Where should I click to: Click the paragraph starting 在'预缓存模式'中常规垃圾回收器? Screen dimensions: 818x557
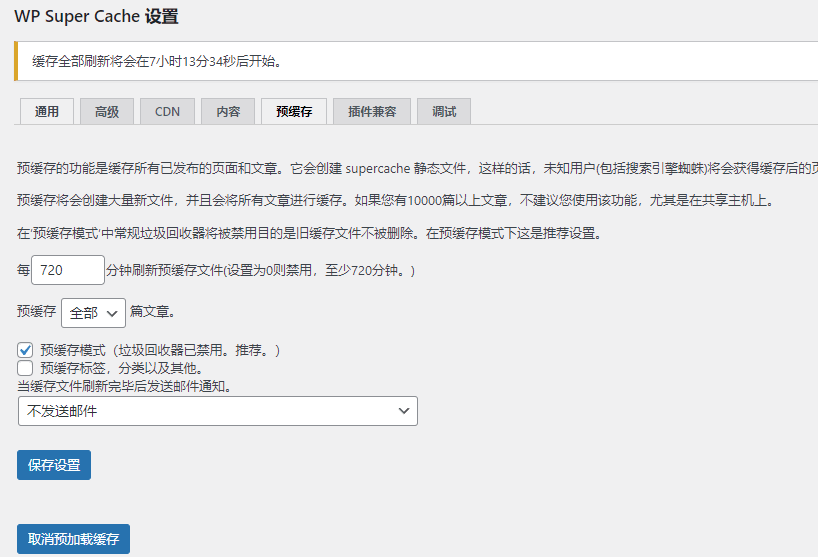coord(310,233)
